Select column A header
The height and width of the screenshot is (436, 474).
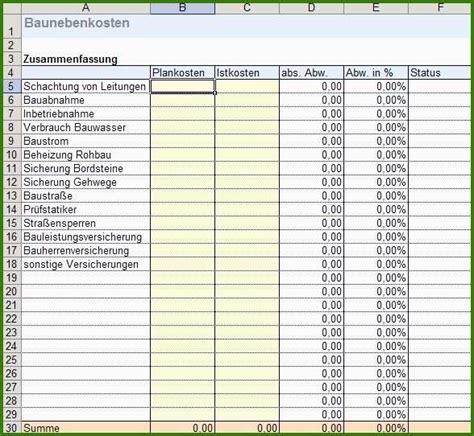86,7
